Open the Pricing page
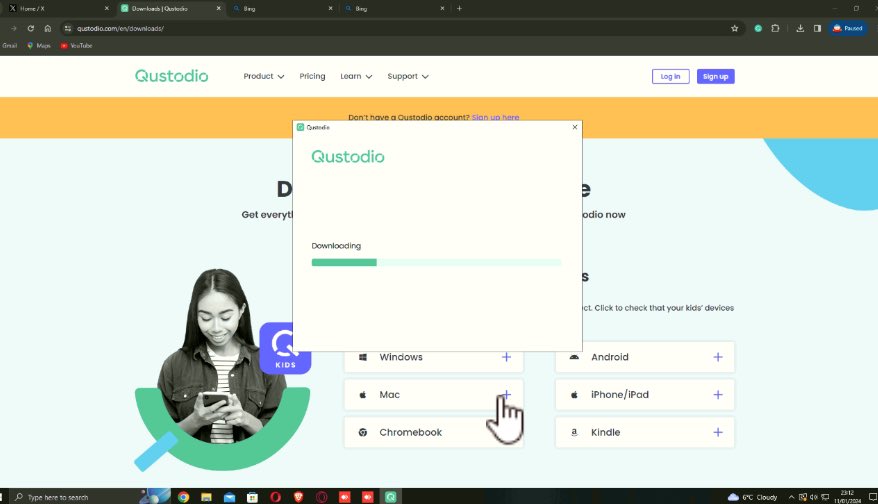The width and height of the screenshot is (878, 504). 312,76
